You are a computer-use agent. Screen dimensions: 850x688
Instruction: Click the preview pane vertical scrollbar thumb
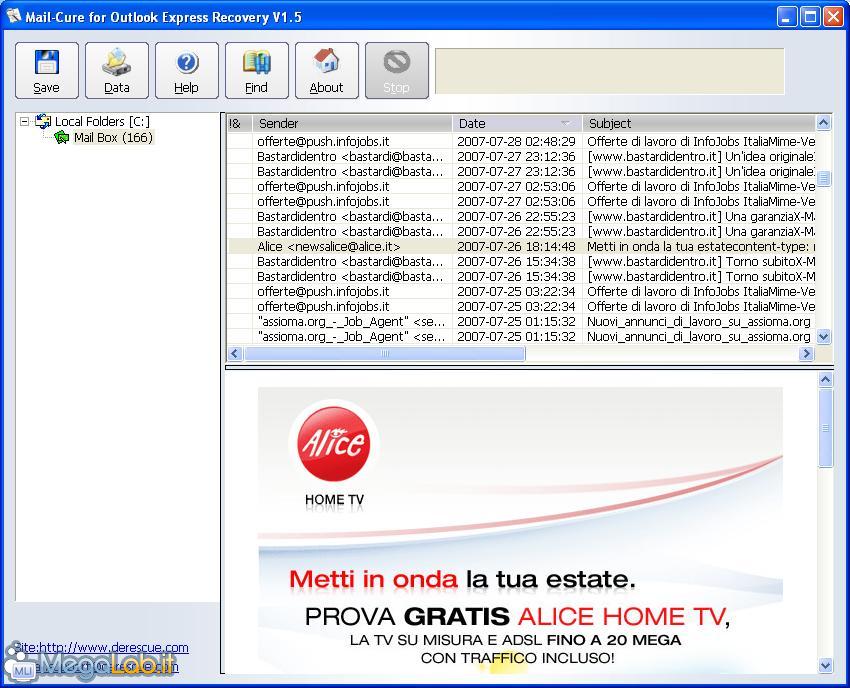click(825, 428)
